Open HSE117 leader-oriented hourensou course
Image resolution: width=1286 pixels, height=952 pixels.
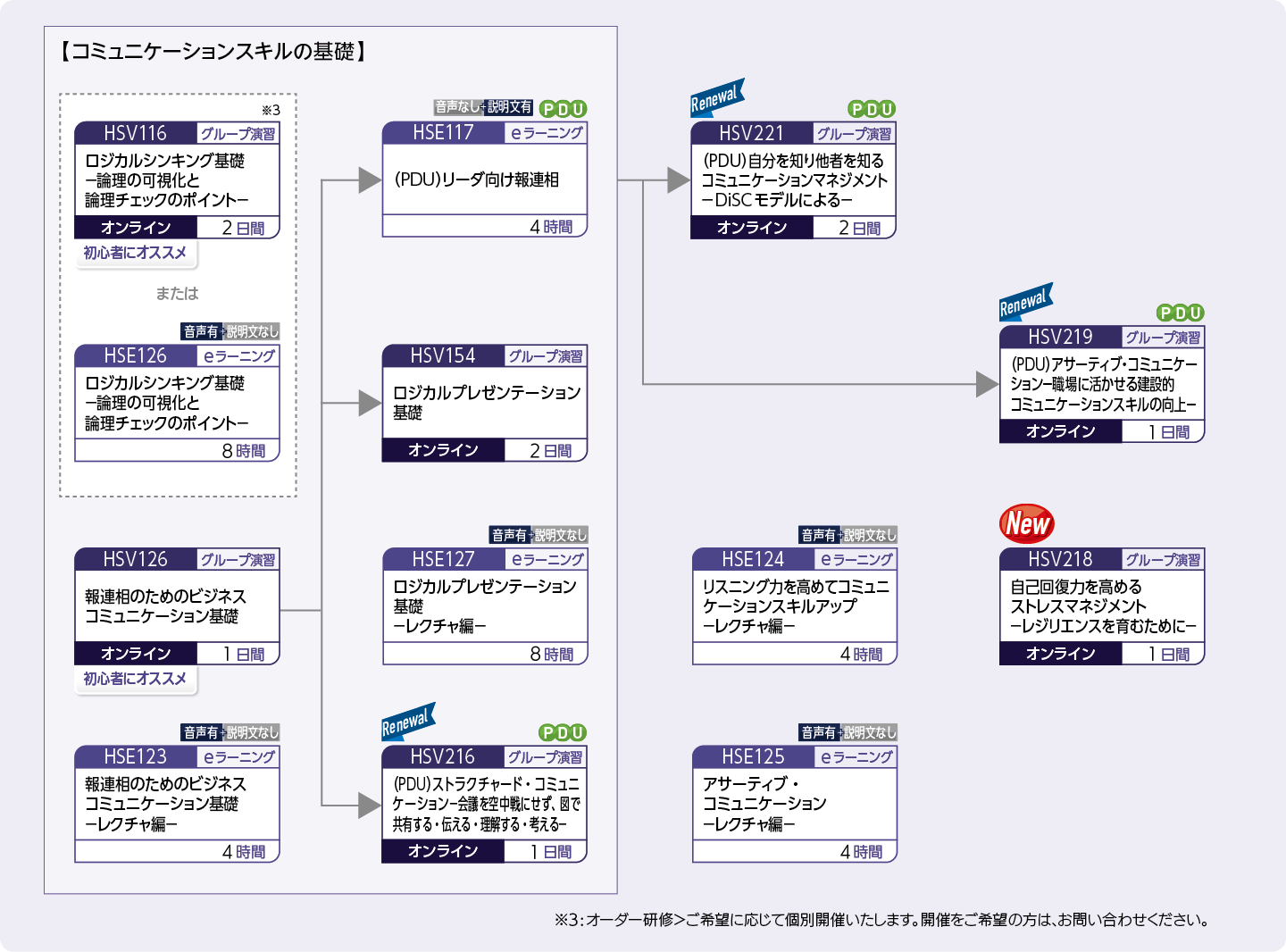click(x=485, y=180)
